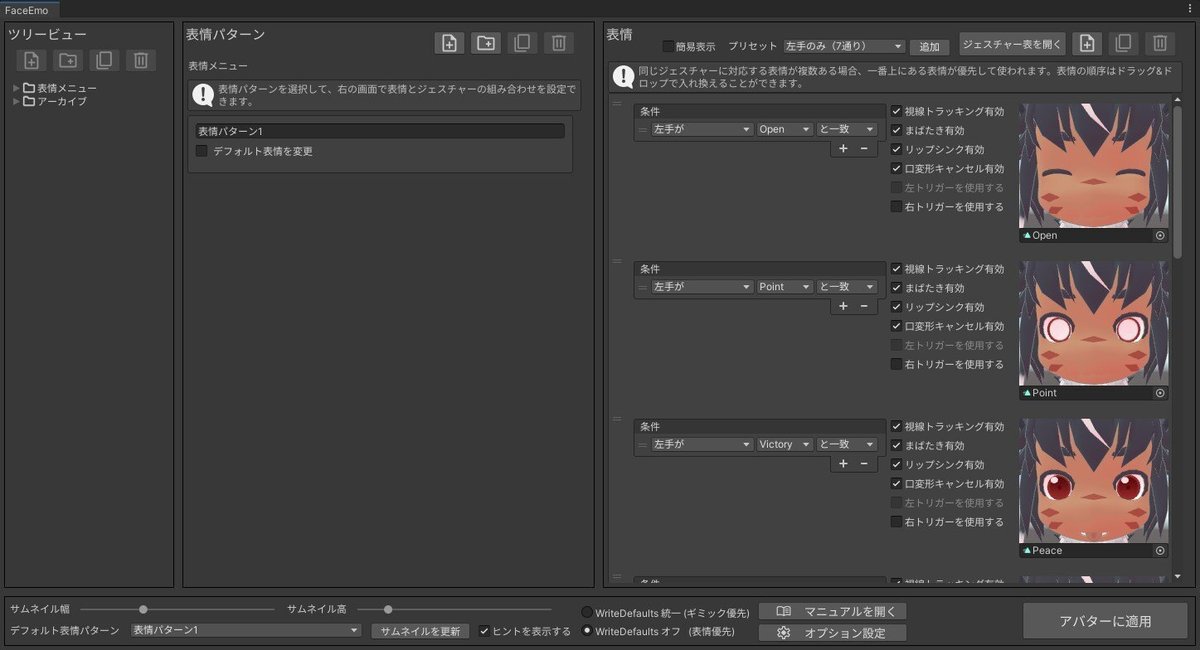
Task: Select WriteDefaults 統一 radio button
Action: tap(587, 611)
